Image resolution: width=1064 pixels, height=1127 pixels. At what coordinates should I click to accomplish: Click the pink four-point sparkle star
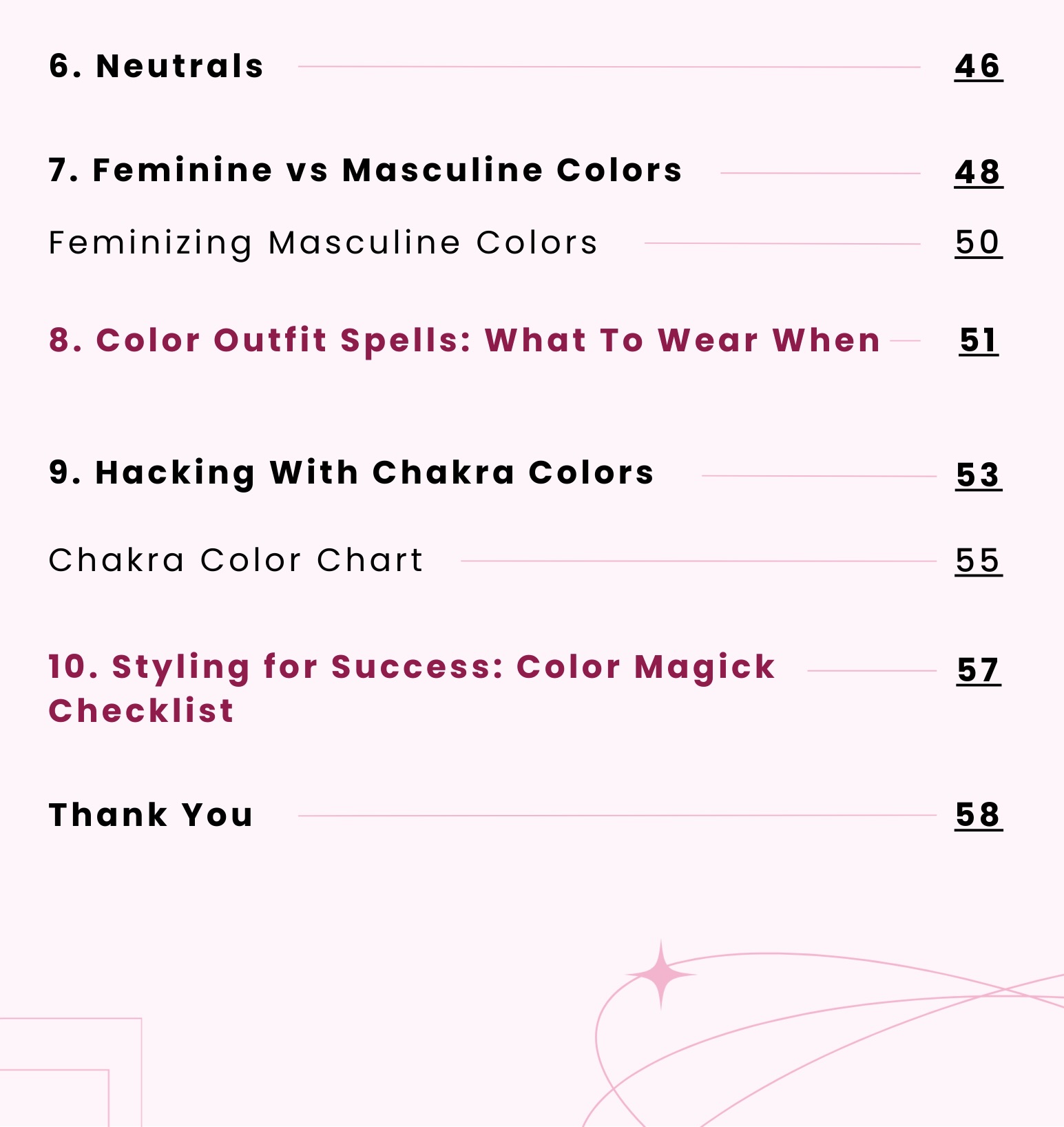pyautogui.click(x=661, y=974)
